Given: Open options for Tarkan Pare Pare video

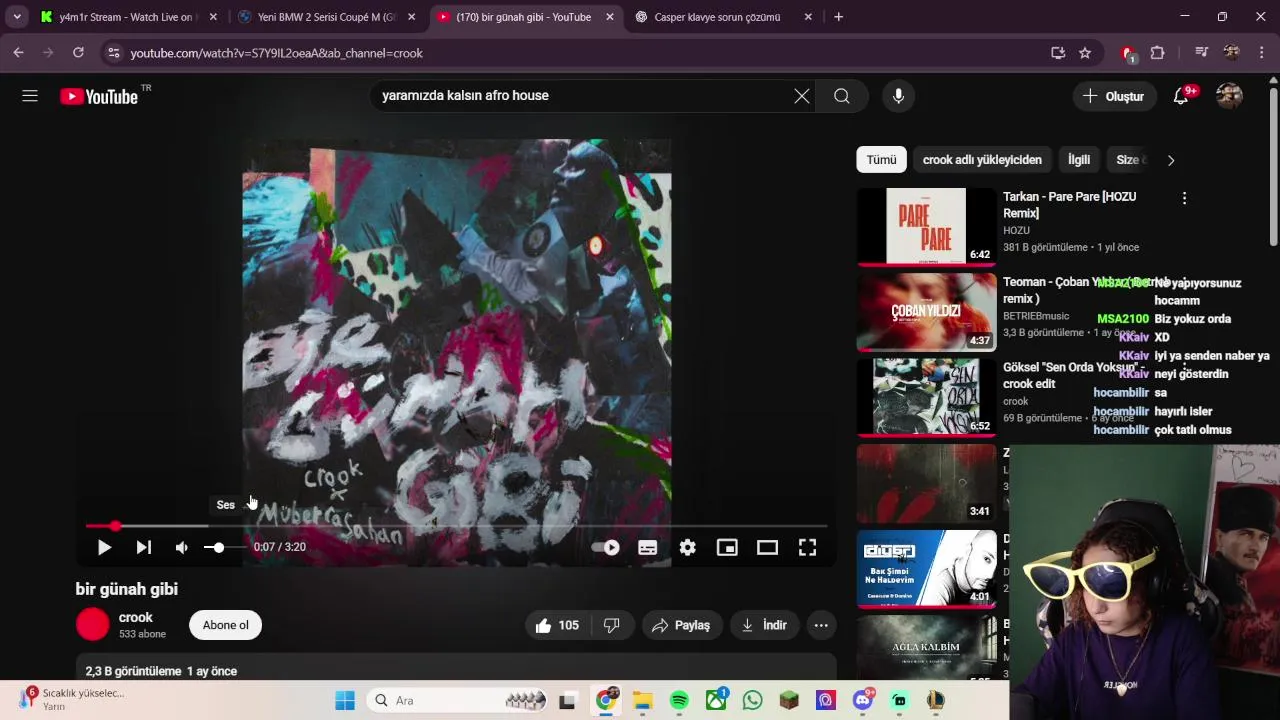Looking at the screenshot, I should pyautogui.click(x=1184, y=198).
